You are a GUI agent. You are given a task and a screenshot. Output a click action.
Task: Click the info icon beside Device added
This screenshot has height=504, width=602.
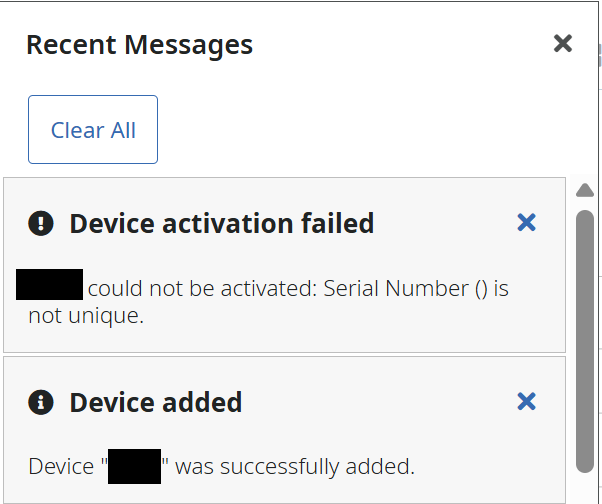(41, 403)
